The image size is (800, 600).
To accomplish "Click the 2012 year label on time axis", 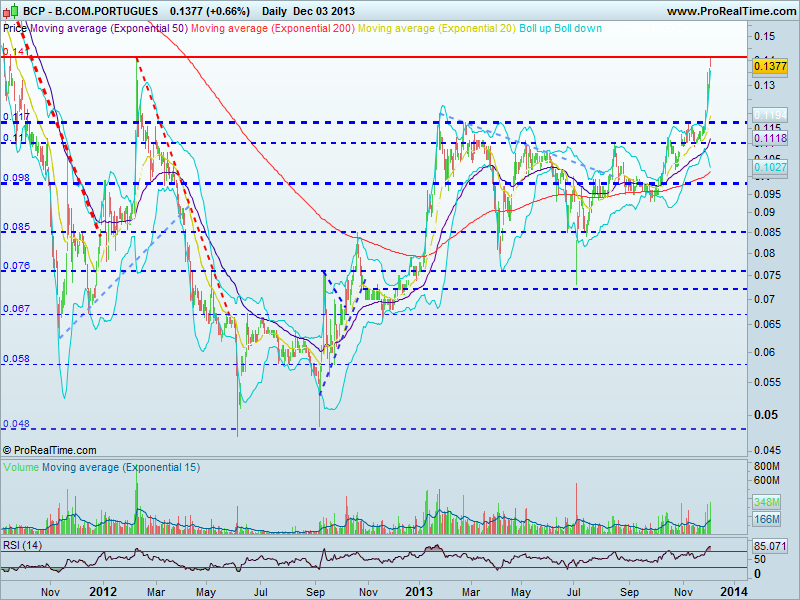I will 103,592.
